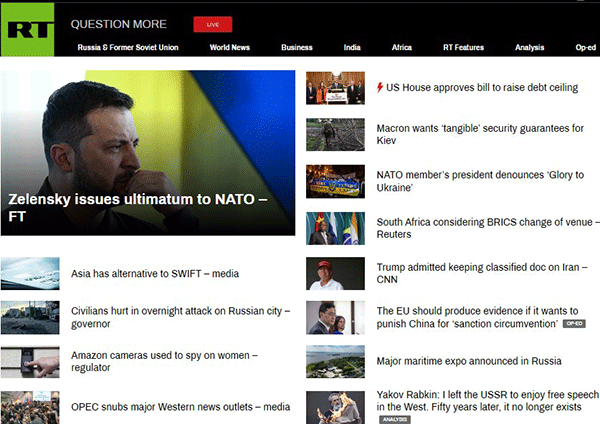Click the US House debt ceiling thumbnail
This screenshot has height=424, width=600.
[x=335, y=88]
